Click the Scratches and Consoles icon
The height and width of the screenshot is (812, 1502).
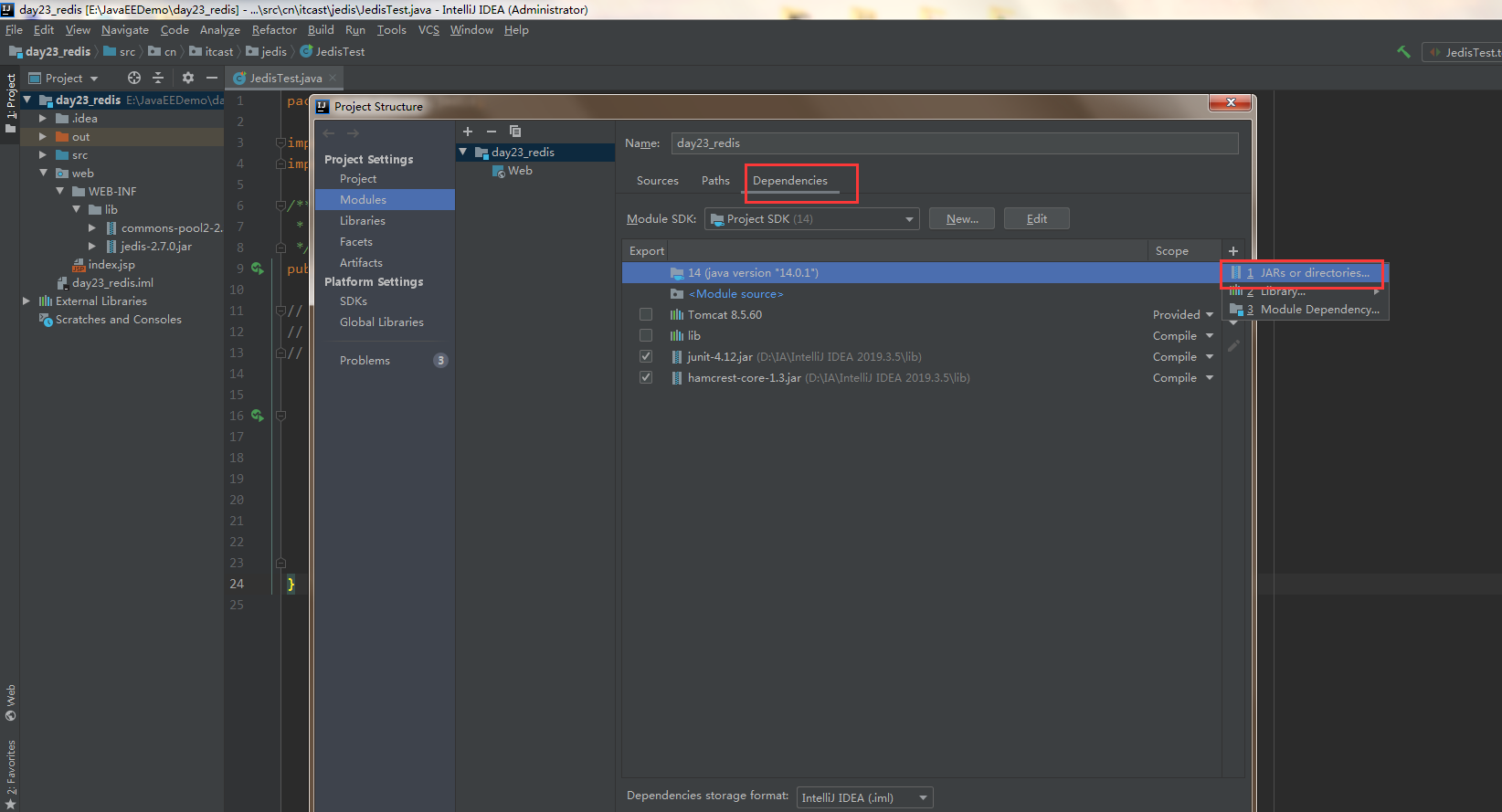[46, 320]
